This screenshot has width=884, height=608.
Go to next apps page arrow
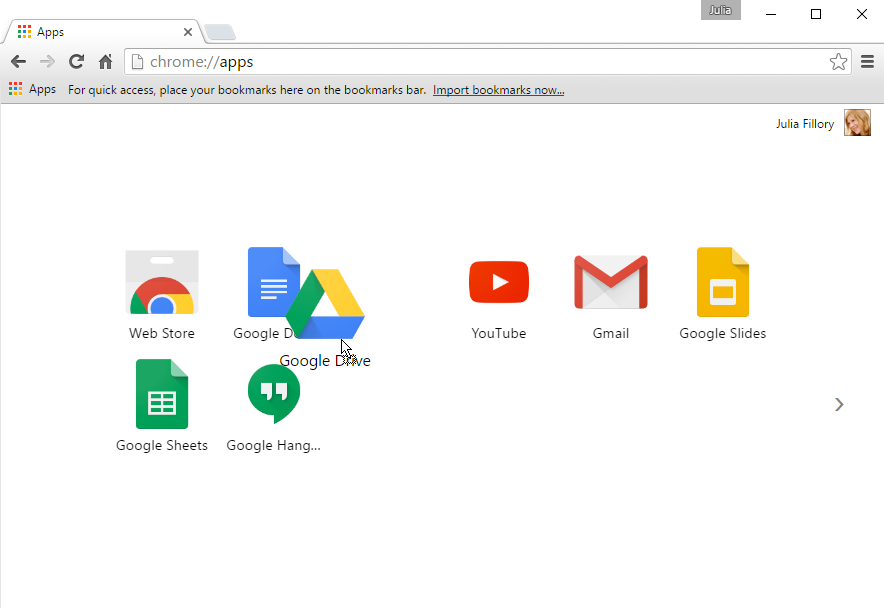839,405
